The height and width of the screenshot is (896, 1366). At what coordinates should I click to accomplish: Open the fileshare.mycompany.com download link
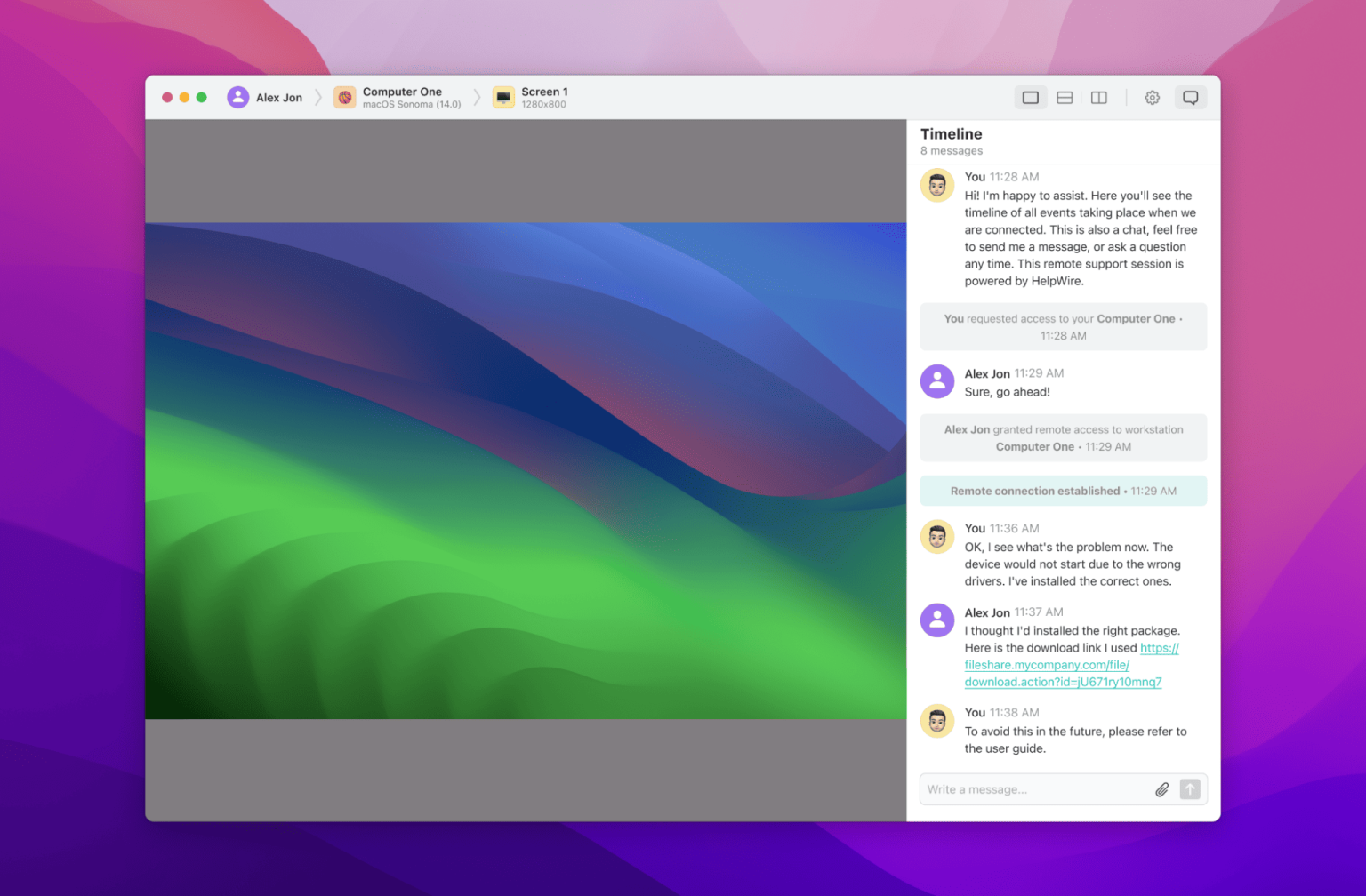pos(1045,665)
